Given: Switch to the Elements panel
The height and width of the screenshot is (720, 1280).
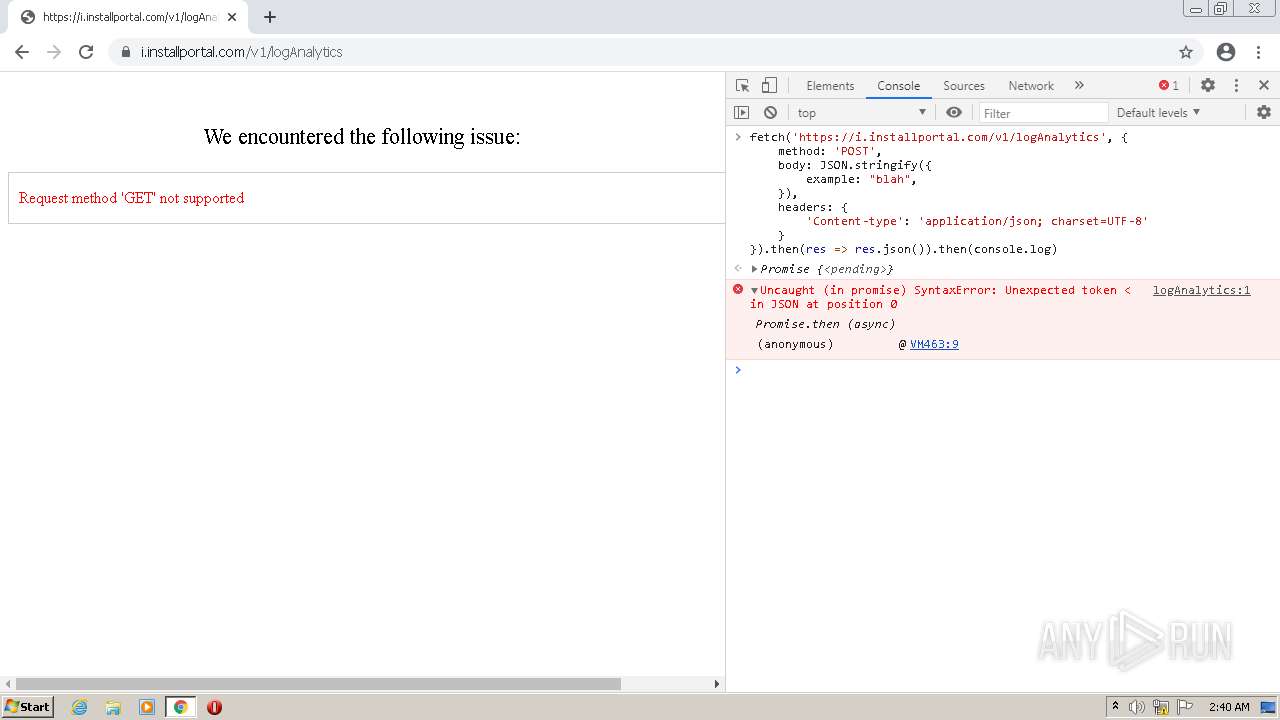Looking at the screenshot, I should click(x=830, y=86).
